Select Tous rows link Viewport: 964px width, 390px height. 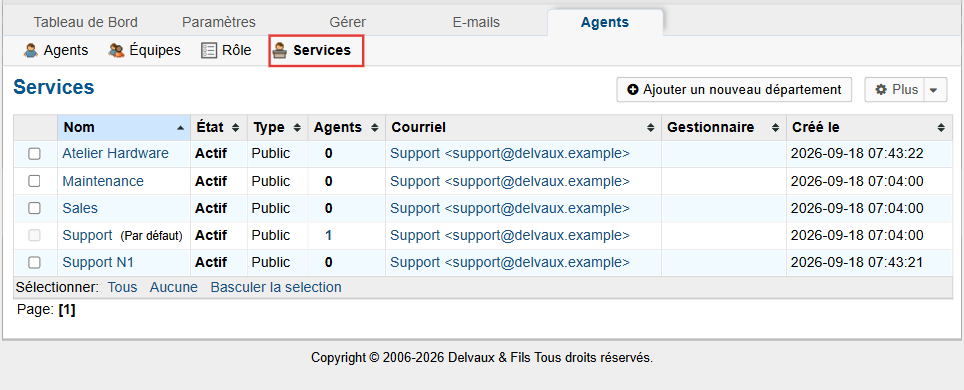point(122,287)
